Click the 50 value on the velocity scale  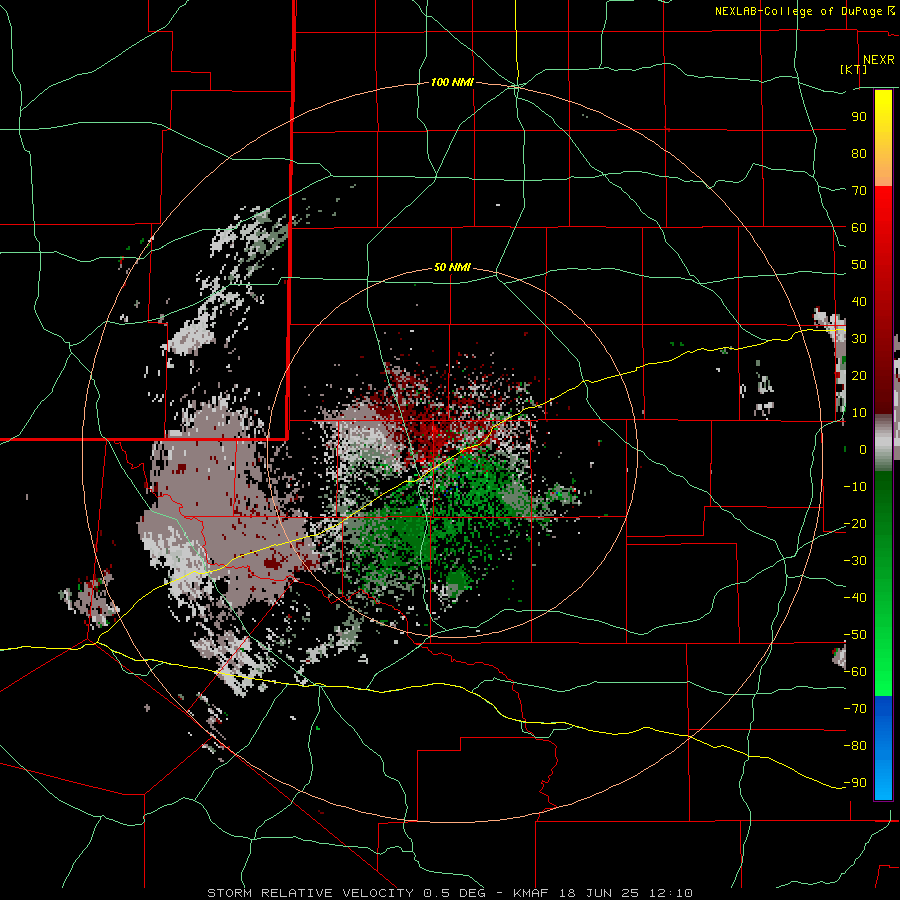tap(859, 265)
